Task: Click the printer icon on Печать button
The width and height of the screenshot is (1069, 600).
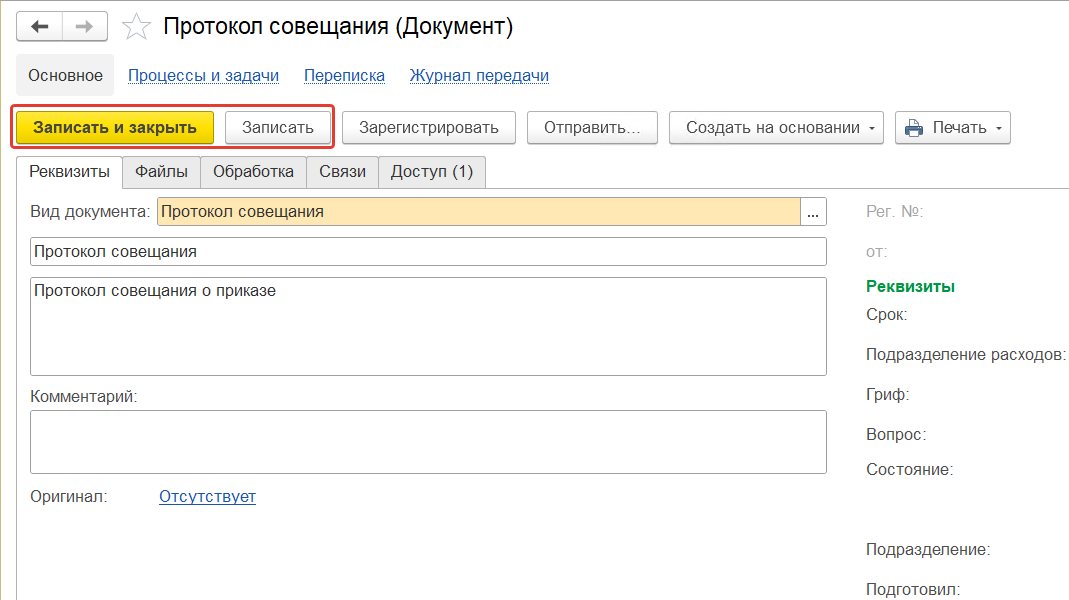Action: (x=913, y=128)
